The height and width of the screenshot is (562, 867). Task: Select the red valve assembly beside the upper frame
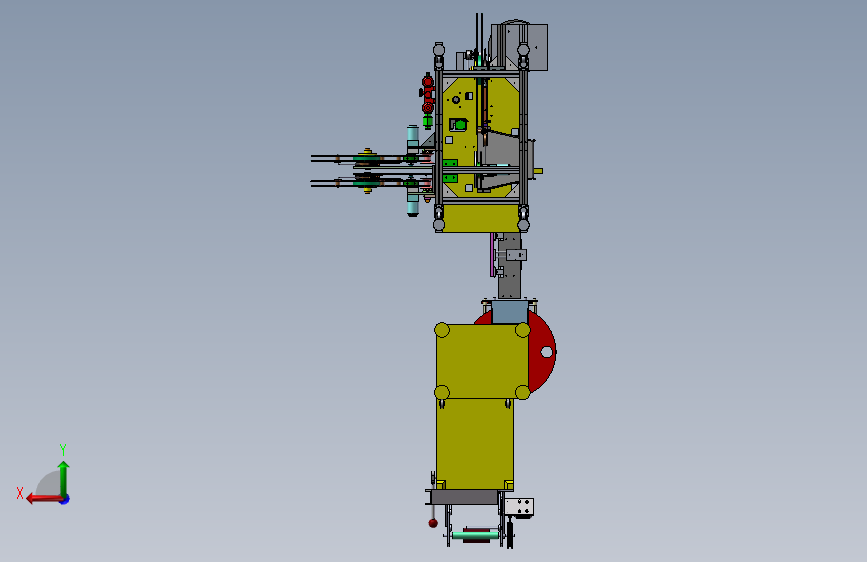(427, 95)
